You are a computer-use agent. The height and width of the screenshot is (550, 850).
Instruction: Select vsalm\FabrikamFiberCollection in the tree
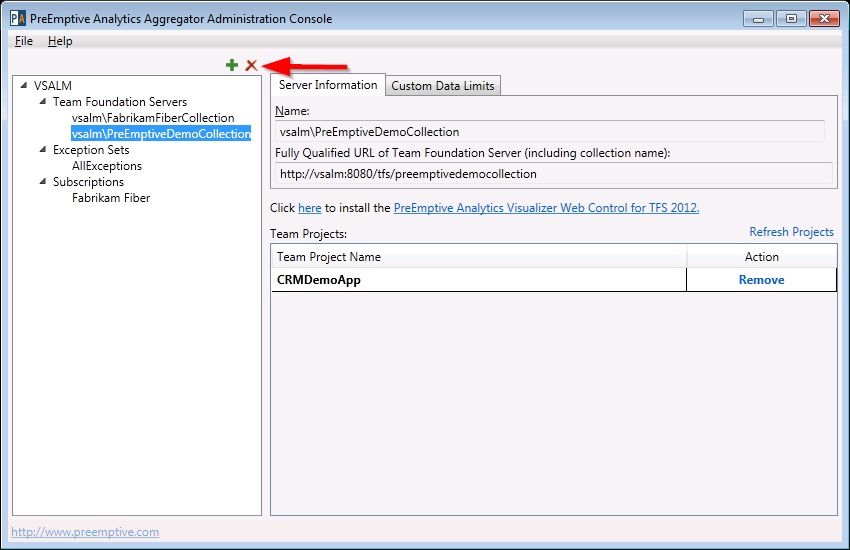(x=153, y=118)
